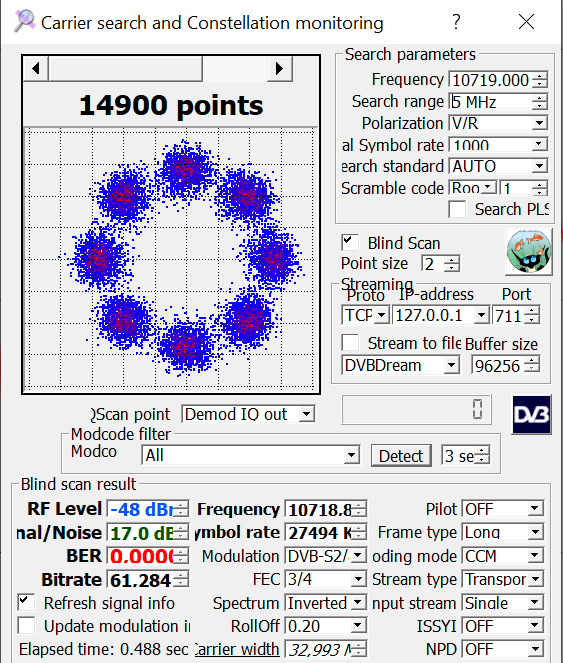The width and height of the screenshot is (563, 663).
Task: Click the Carrier width link label
Action: click(x=237, y=649)
